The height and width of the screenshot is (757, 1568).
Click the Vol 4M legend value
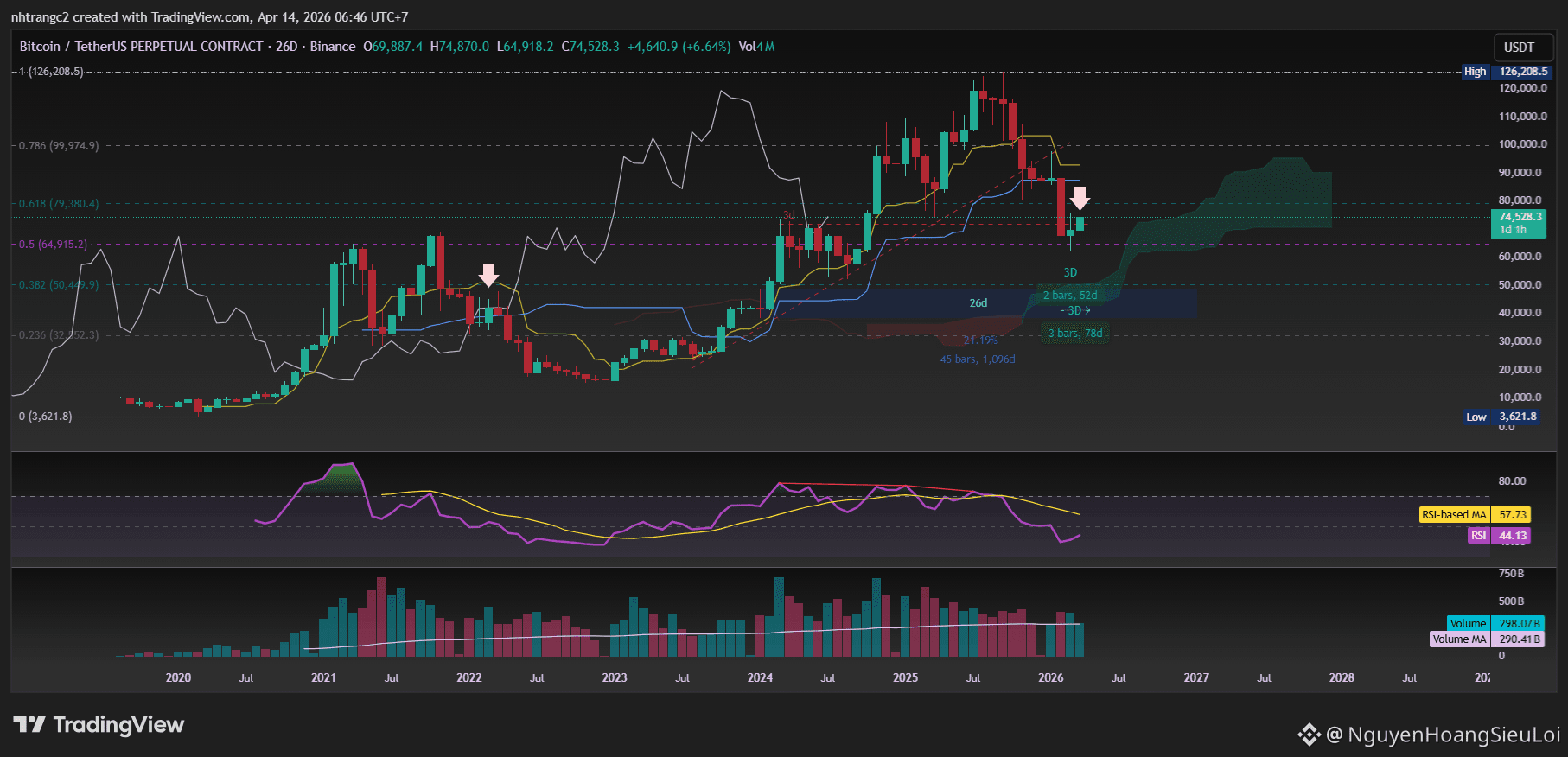[757, 47]
